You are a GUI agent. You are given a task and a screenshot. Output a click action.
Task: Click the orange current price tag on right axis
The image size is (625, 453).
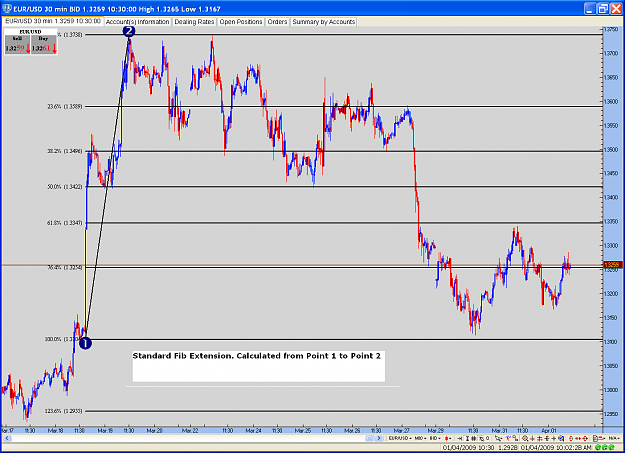click(613, 265)
